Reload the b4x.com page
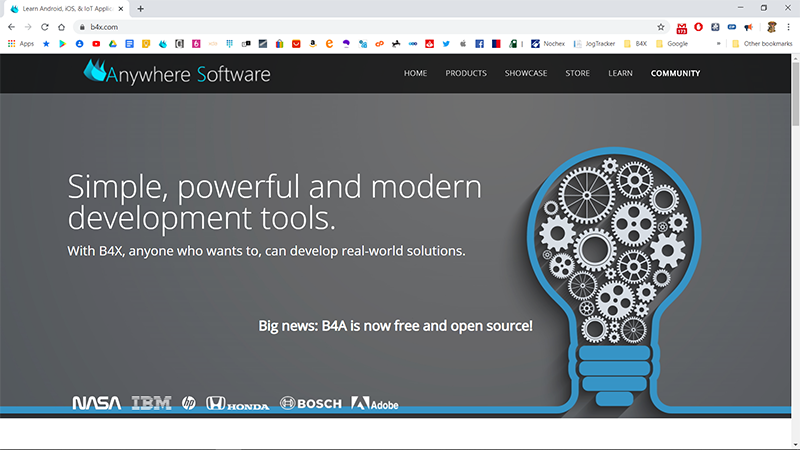This screenshot has height=450, width=800. pos(45,27)
